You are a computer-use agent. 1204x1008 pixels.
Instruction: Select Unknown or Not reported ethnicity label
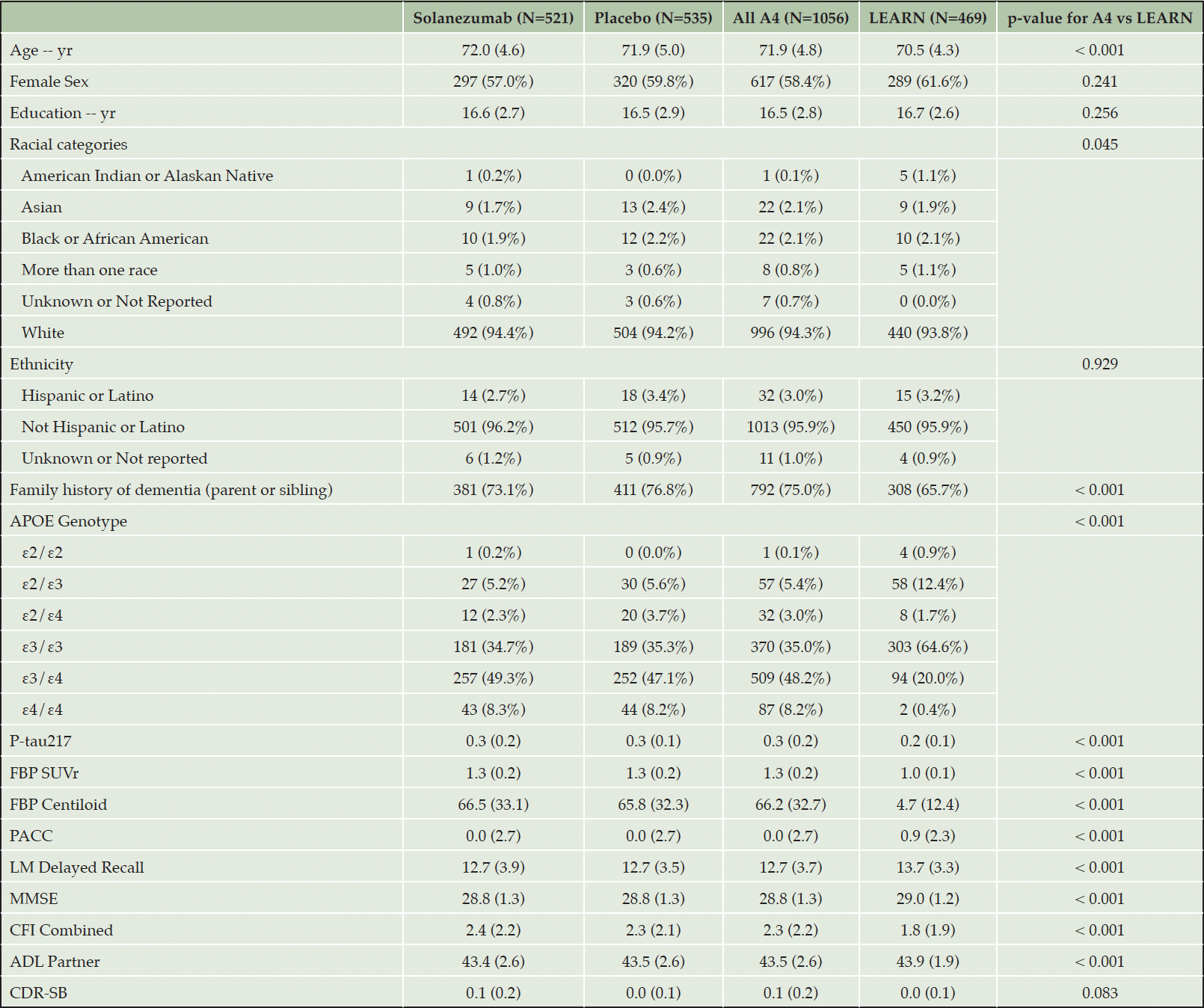point(114,458)
